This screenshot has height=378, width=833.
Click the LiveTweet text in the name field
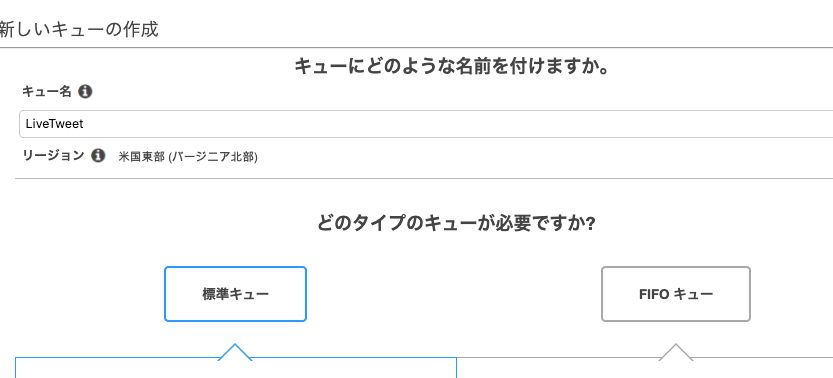click(54, 124)
